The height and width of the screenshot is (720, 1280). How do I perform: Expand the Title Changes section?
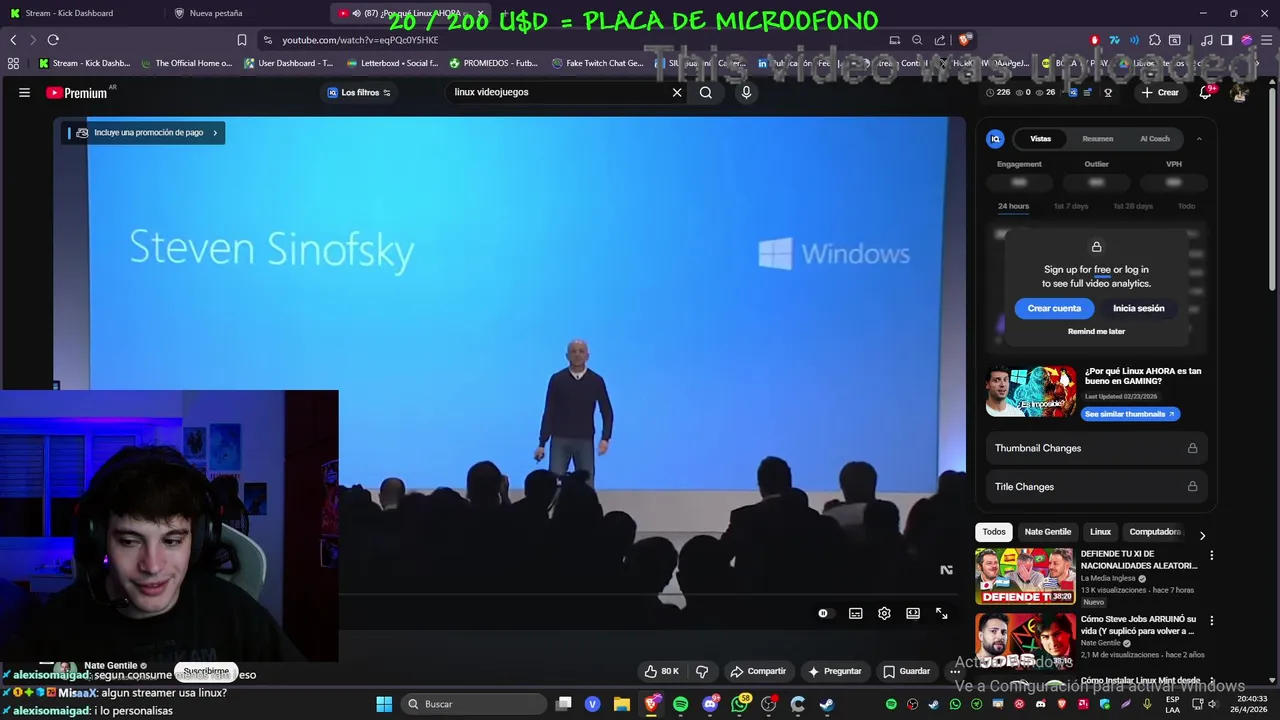click(1096, 487)
